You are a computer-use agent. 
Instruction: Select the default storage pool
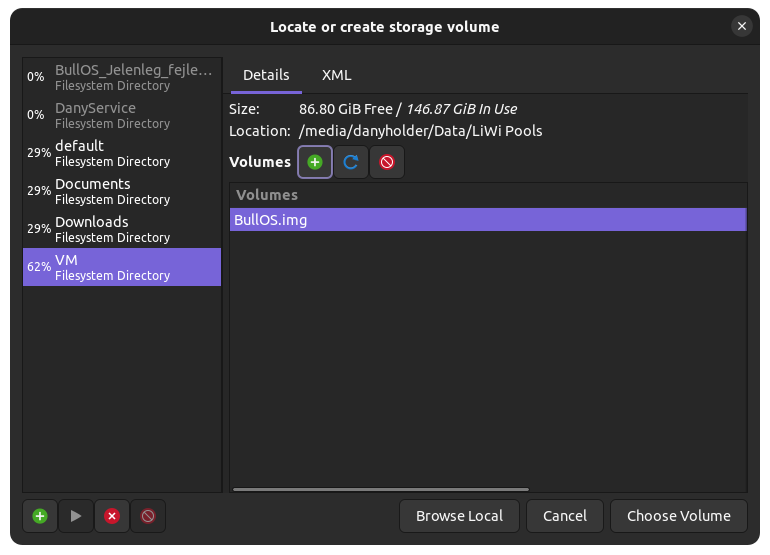(122, 153)
